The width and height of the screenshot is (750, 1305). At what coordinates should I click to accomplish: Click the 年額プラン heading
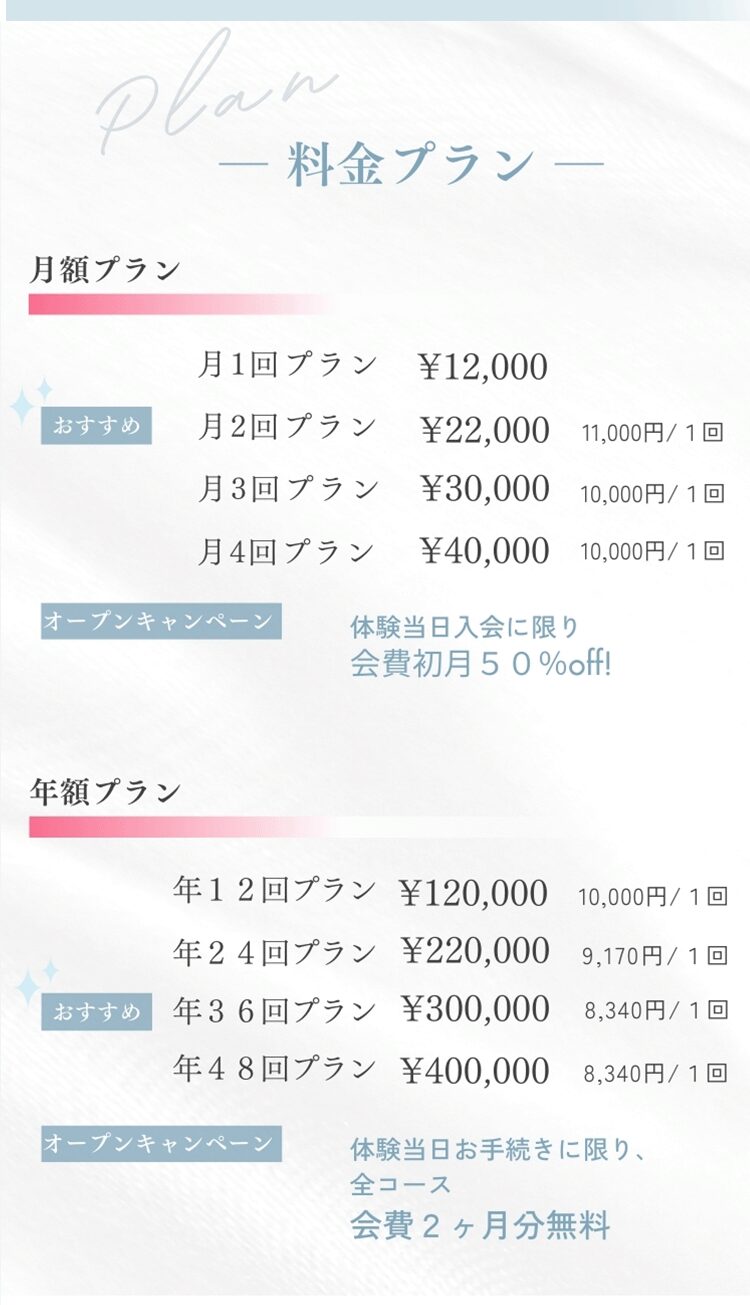pos(105,792)
